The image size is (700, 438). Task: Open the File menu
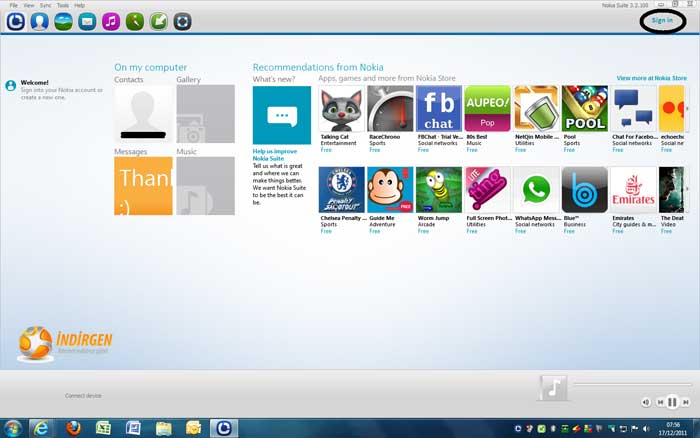(14, 5)
